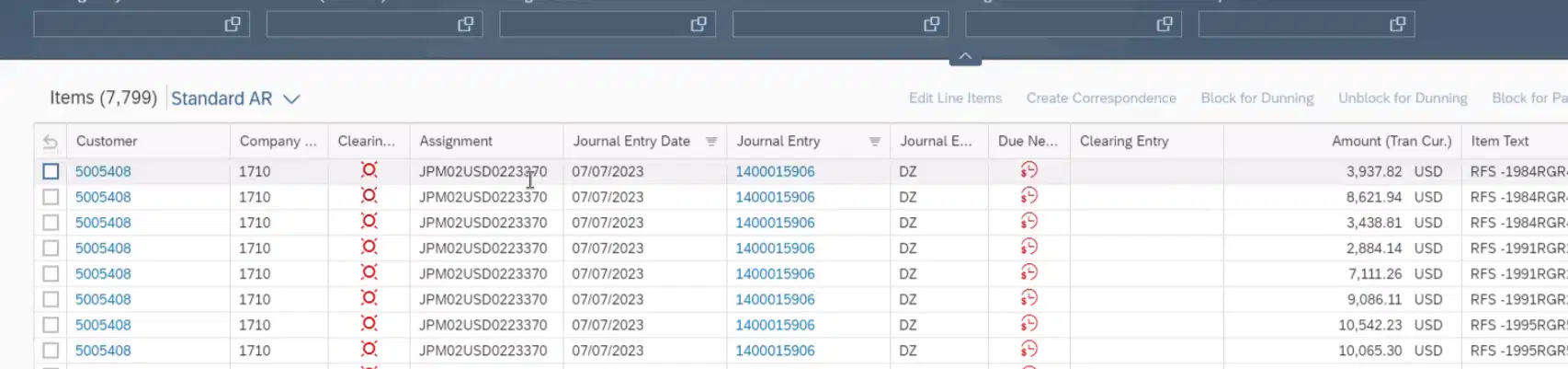Click Create Correspondence button
1568x369 pixels.
[1101, 98]
